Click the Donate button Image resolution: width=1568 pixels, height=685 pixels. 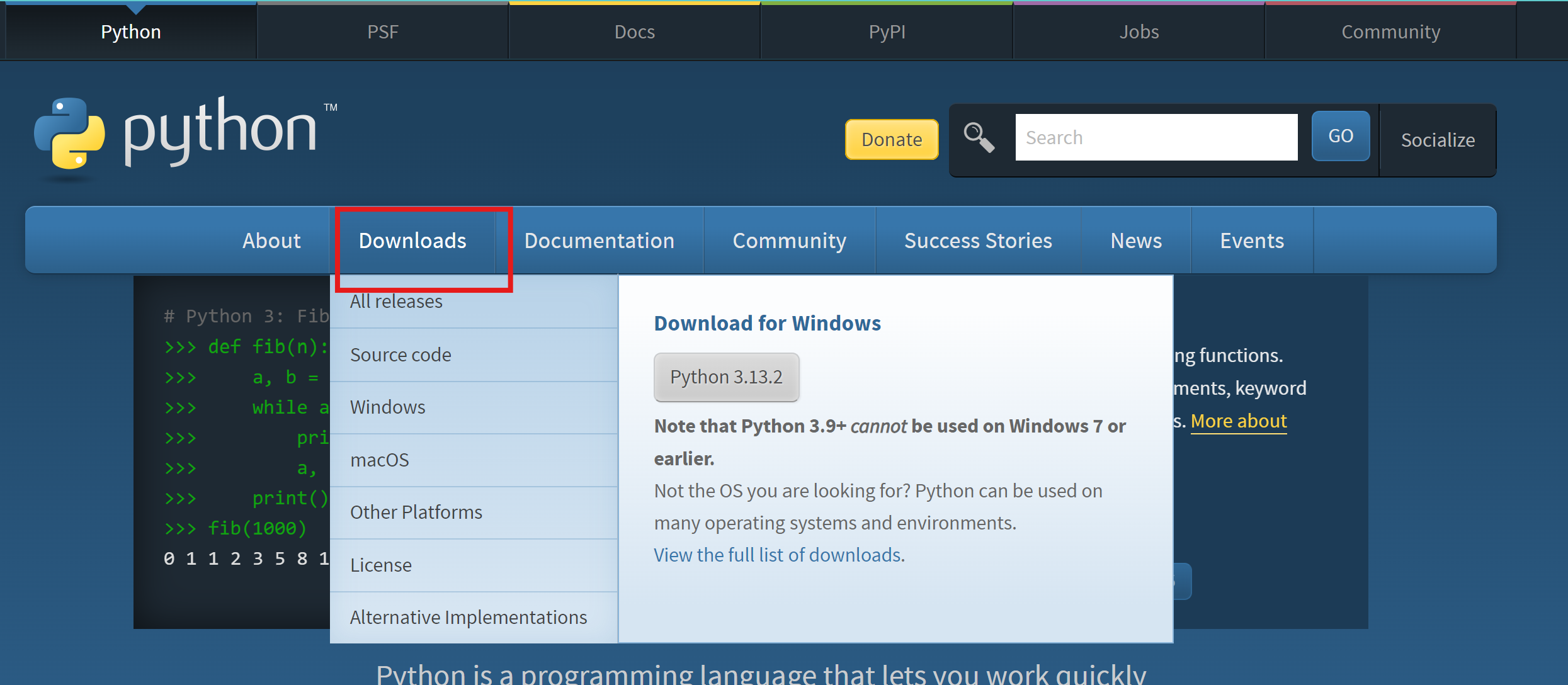[x=891, y=139]
